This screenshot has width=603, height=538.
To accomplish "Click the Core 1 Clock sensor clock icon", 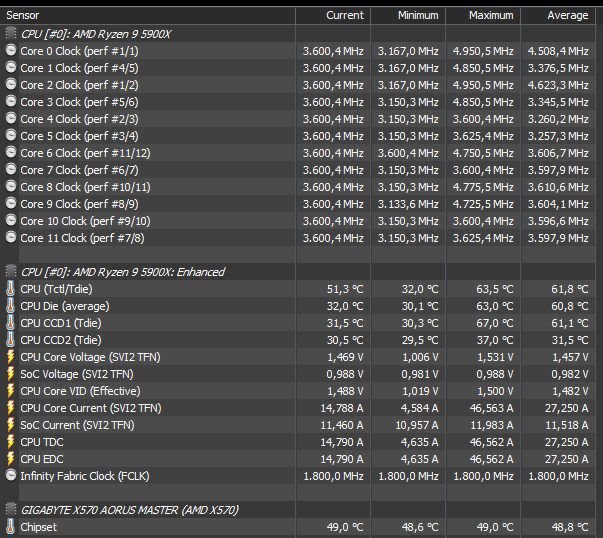I will click(x=11, y=67).
